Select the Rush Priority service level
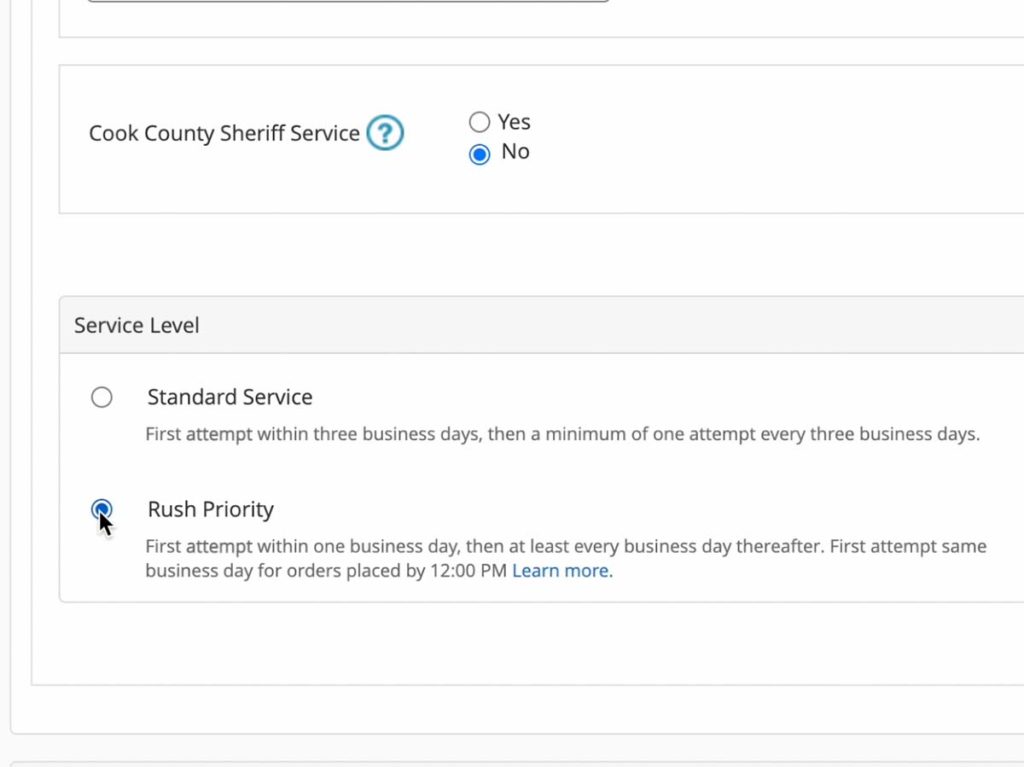The height and width of the screenshot is (767, 1024). [x=101, y=509]
